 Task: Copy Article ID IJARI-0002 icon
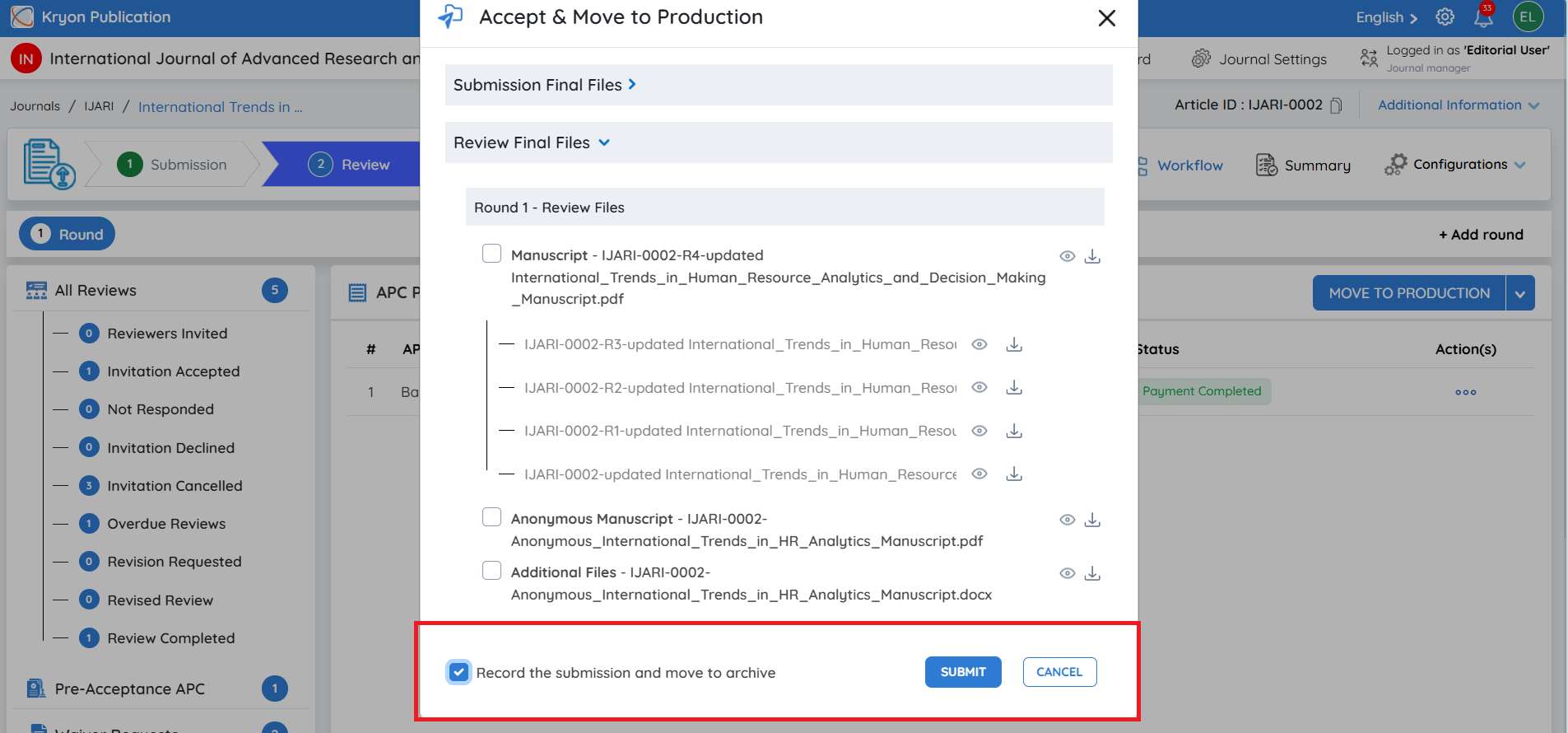pyautogui.click(x=1336, y=105)
